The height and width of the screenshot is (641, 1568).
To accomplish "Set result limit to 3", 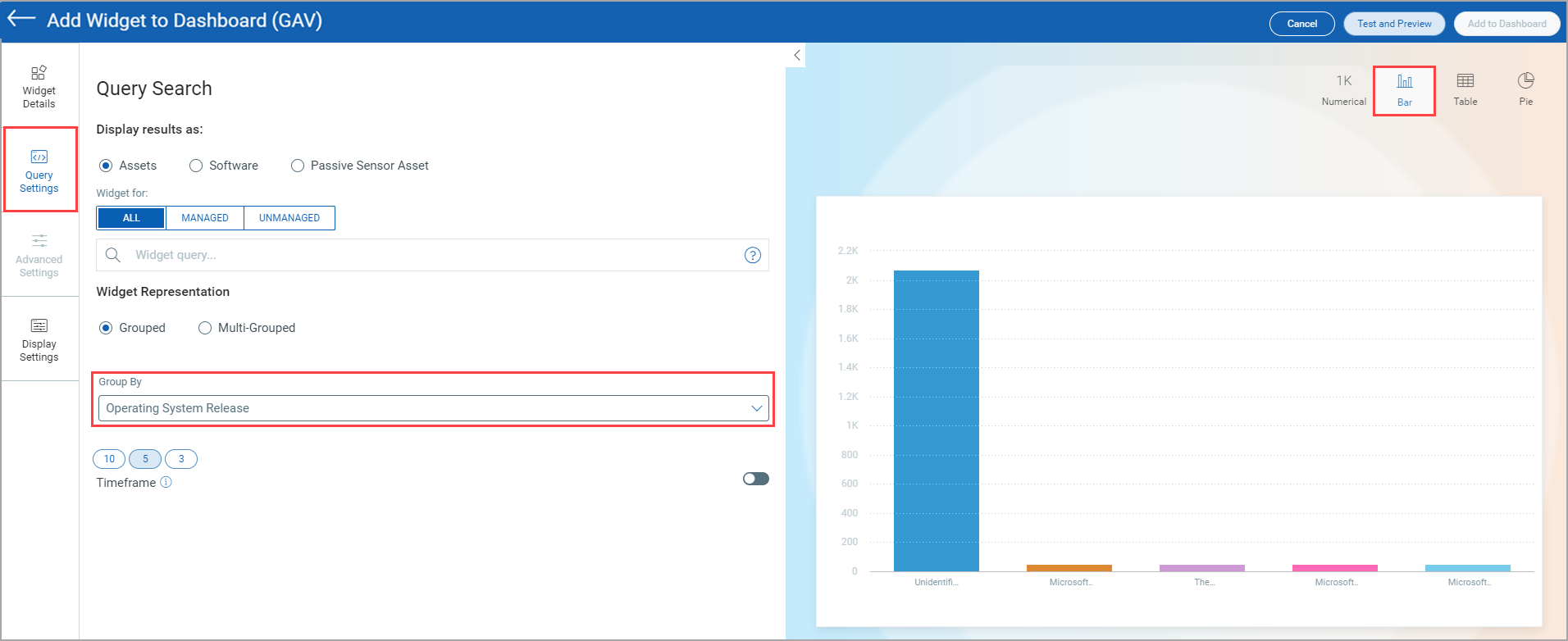I will [x=181, y=459].
